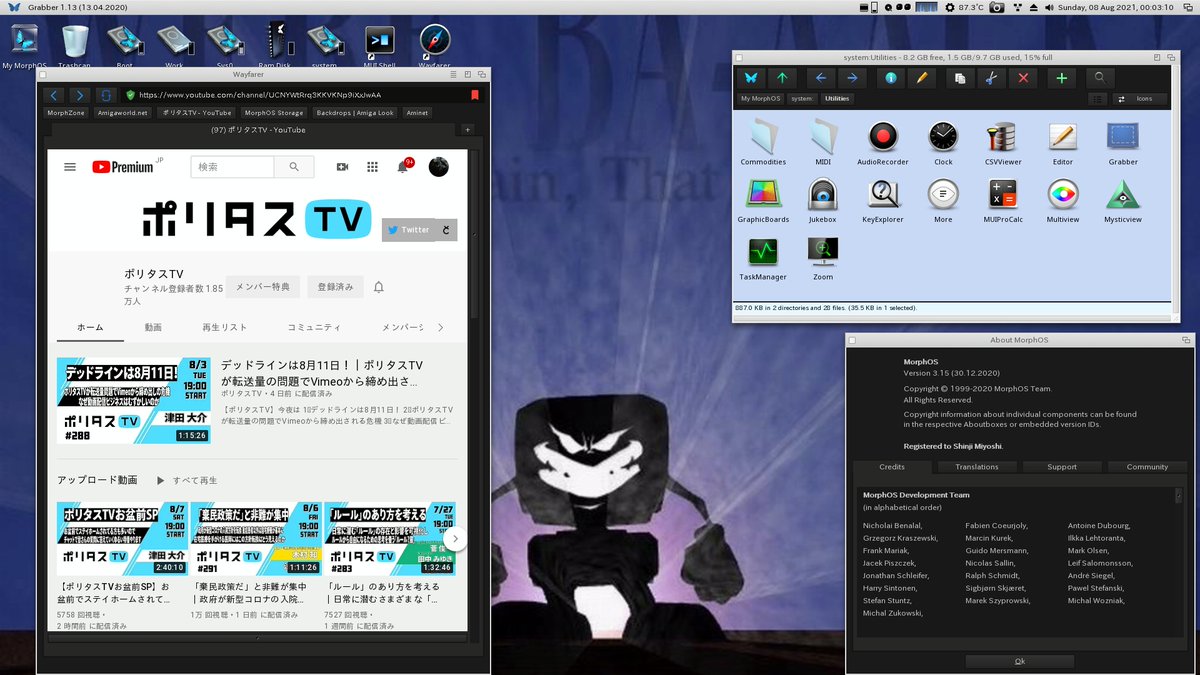Toggle the list view button in Utilities
This screenshot has height=675, width=1200.
pyautogui.click(x=1097, y=99)
